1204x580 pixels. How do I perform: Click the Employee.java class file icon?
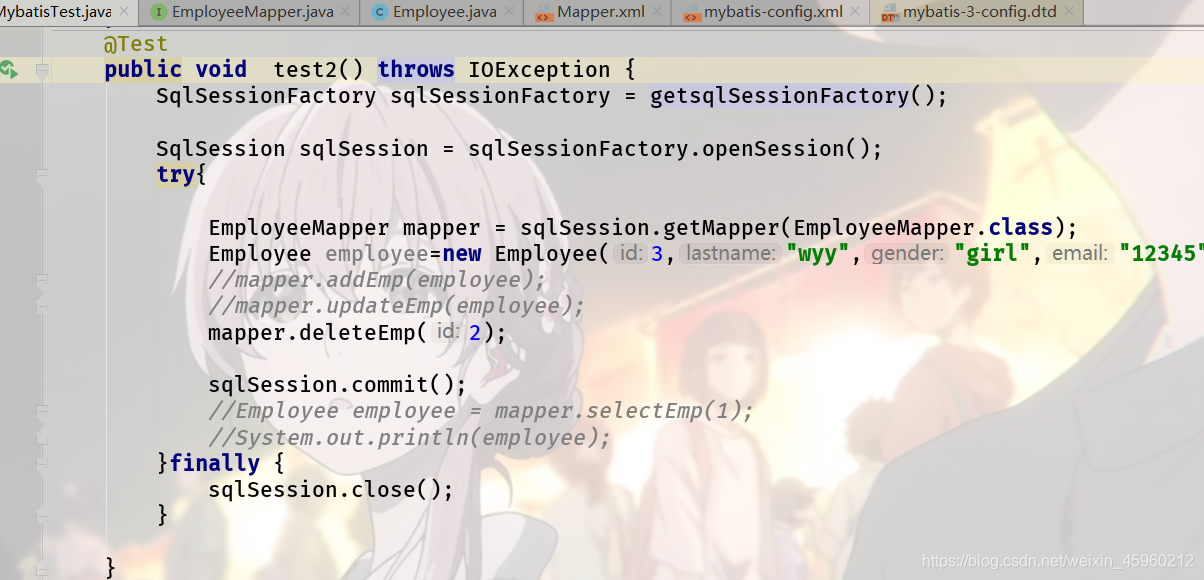(x=379, y=13)
